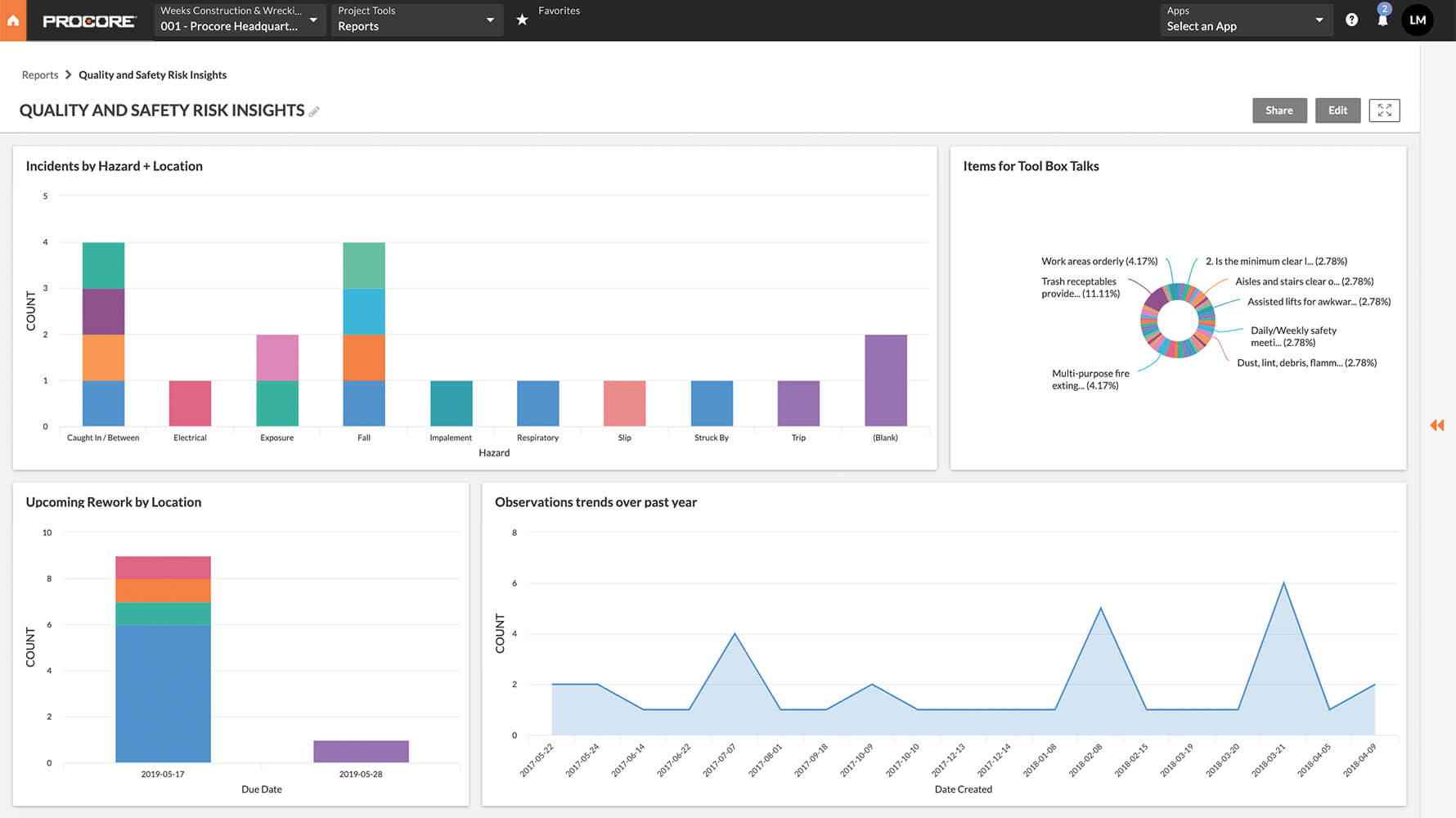Open the help question mark icon
Screen dimensions: 1456x818
[x=1351, y=19]
